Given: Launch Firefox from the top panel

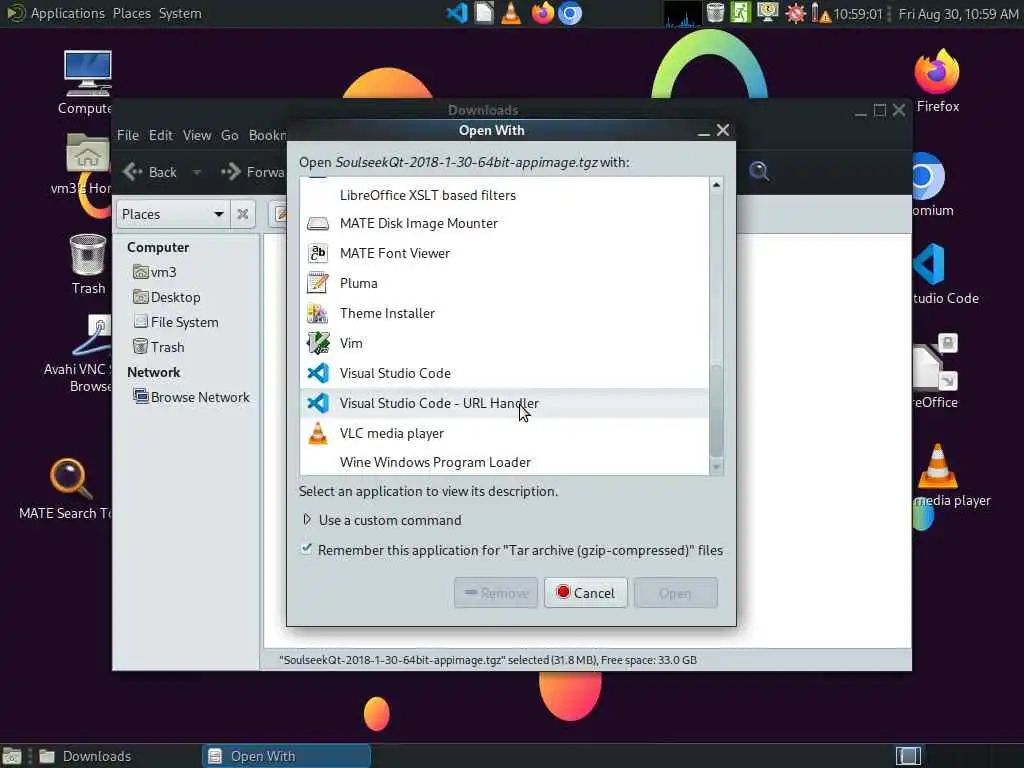Looking at the screenshot, I should (542, 13).
